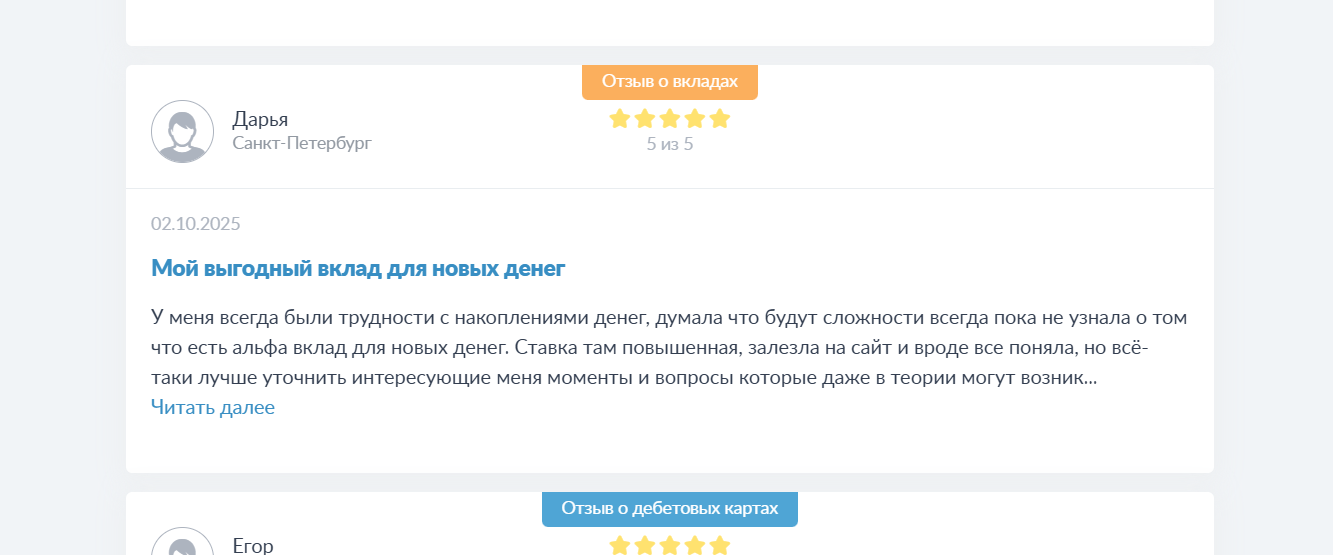1333x555 pixels.
Task: Click fifth star in Дарья's rating
Action: pyautogui.click(x=720, y=119)
